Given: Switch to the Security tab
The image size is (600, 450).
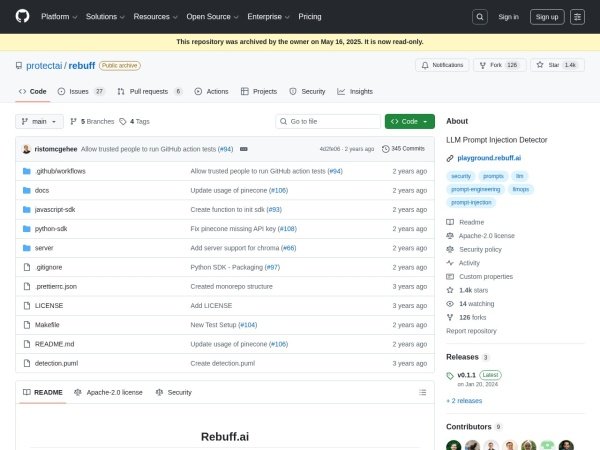Looking at the screenshot, I should [x=307, y=91].
